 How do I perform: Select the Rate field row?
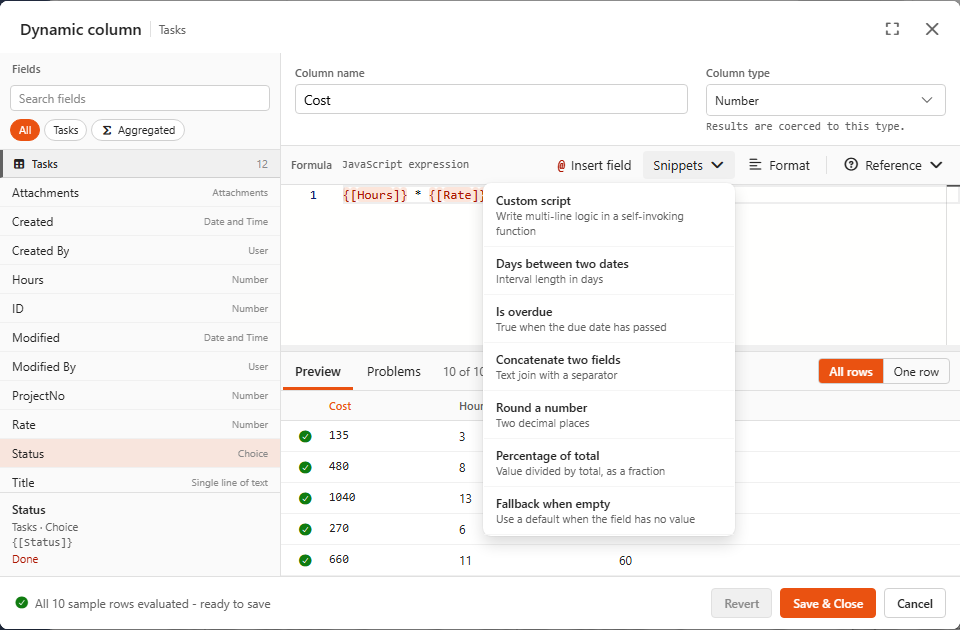pos(140,424)
